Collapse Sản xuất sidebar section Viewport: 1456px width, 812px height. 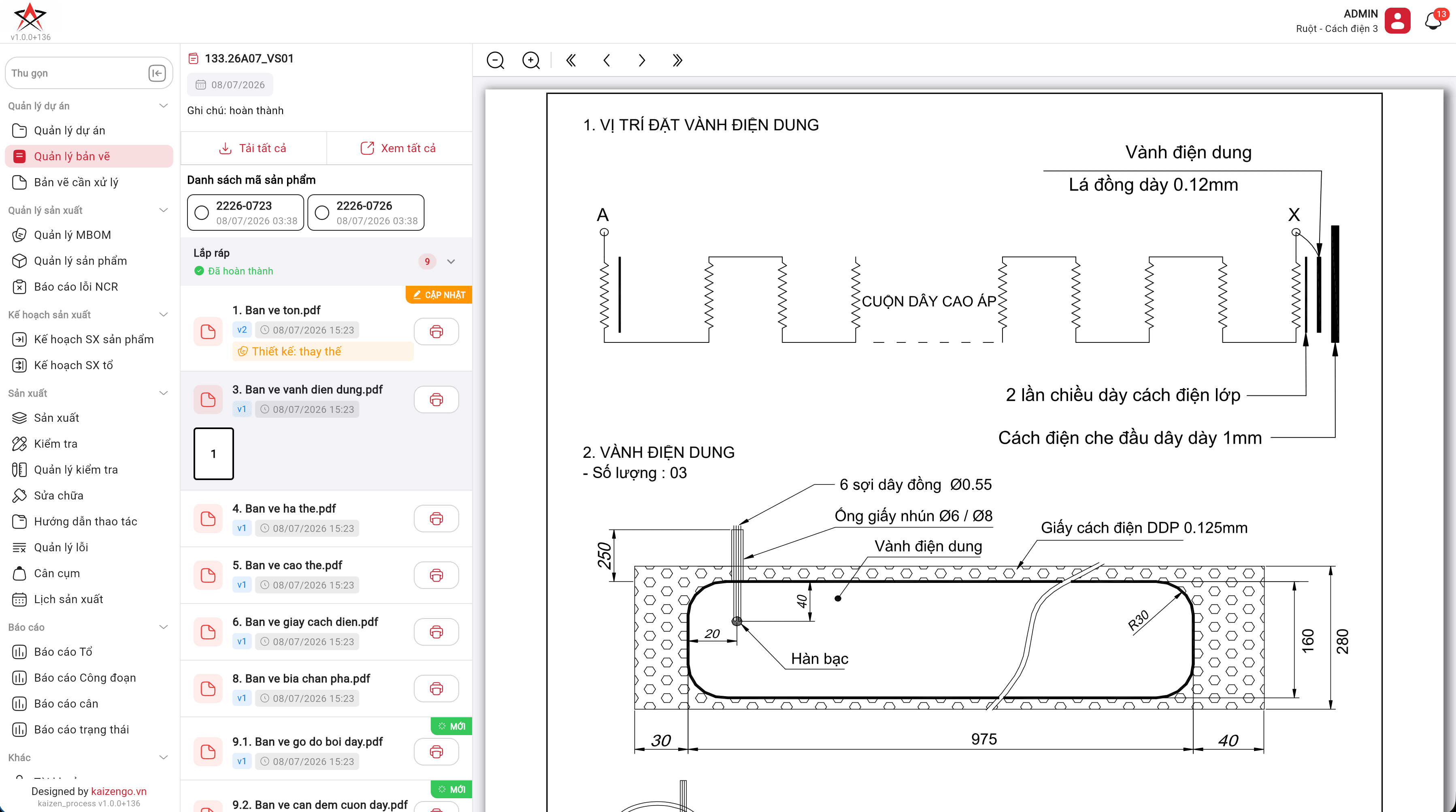pos(163,393)
